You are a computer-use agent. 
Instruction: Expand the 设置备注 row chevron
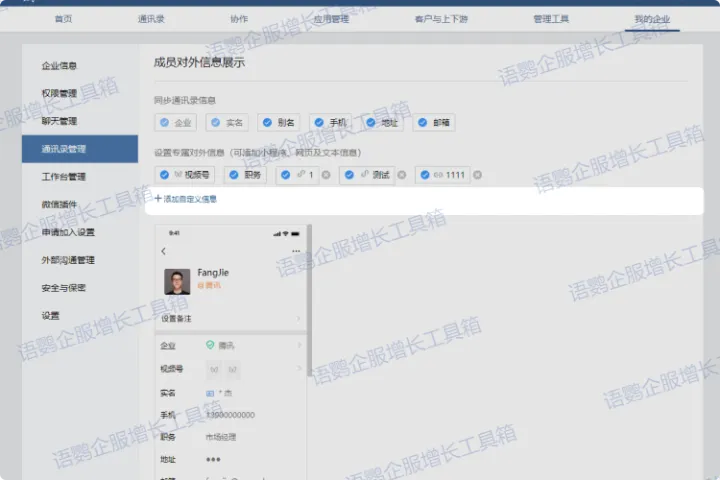click(x=298, y=318)
